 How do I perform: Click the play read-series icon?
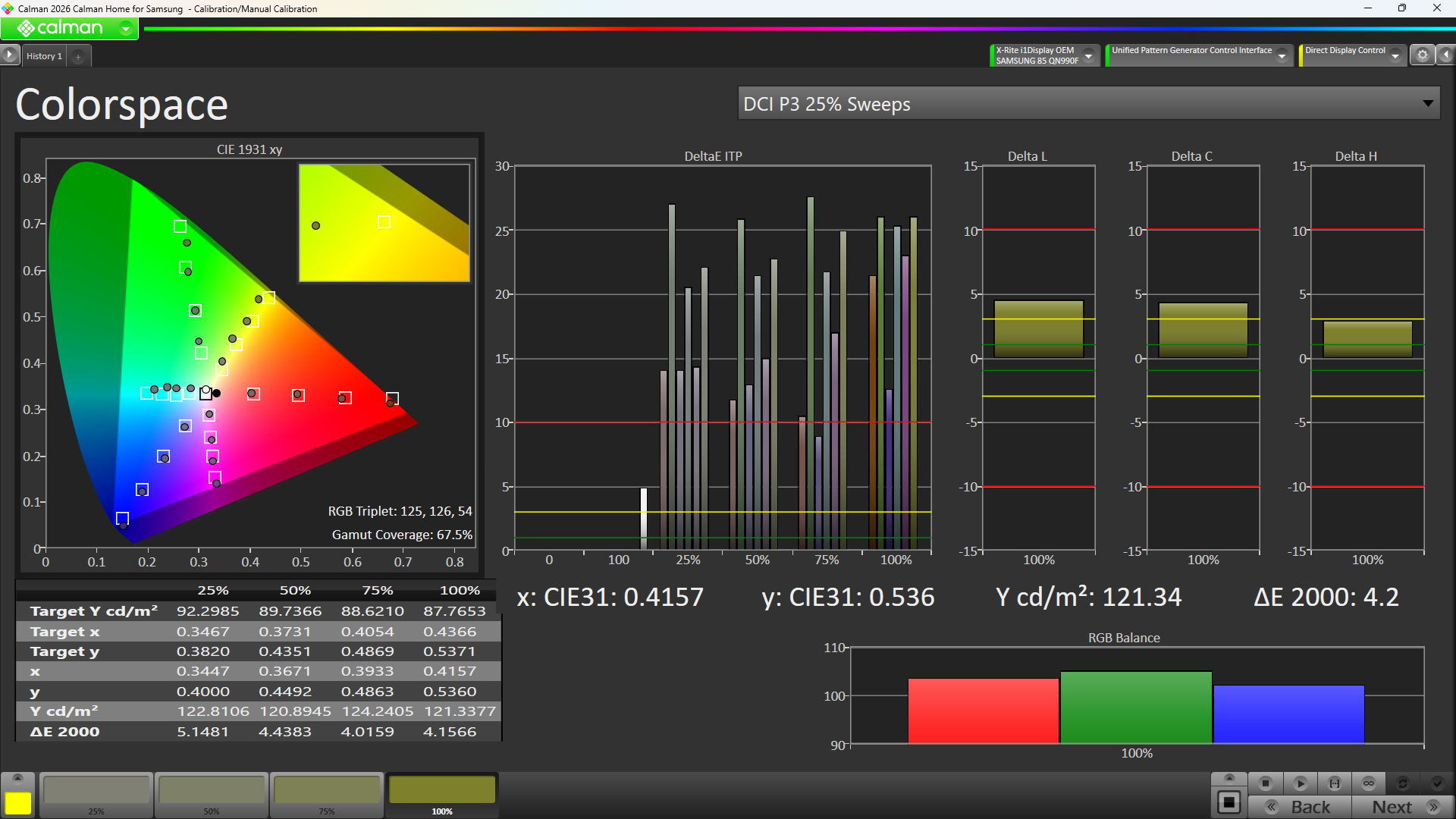point(1300,783)
